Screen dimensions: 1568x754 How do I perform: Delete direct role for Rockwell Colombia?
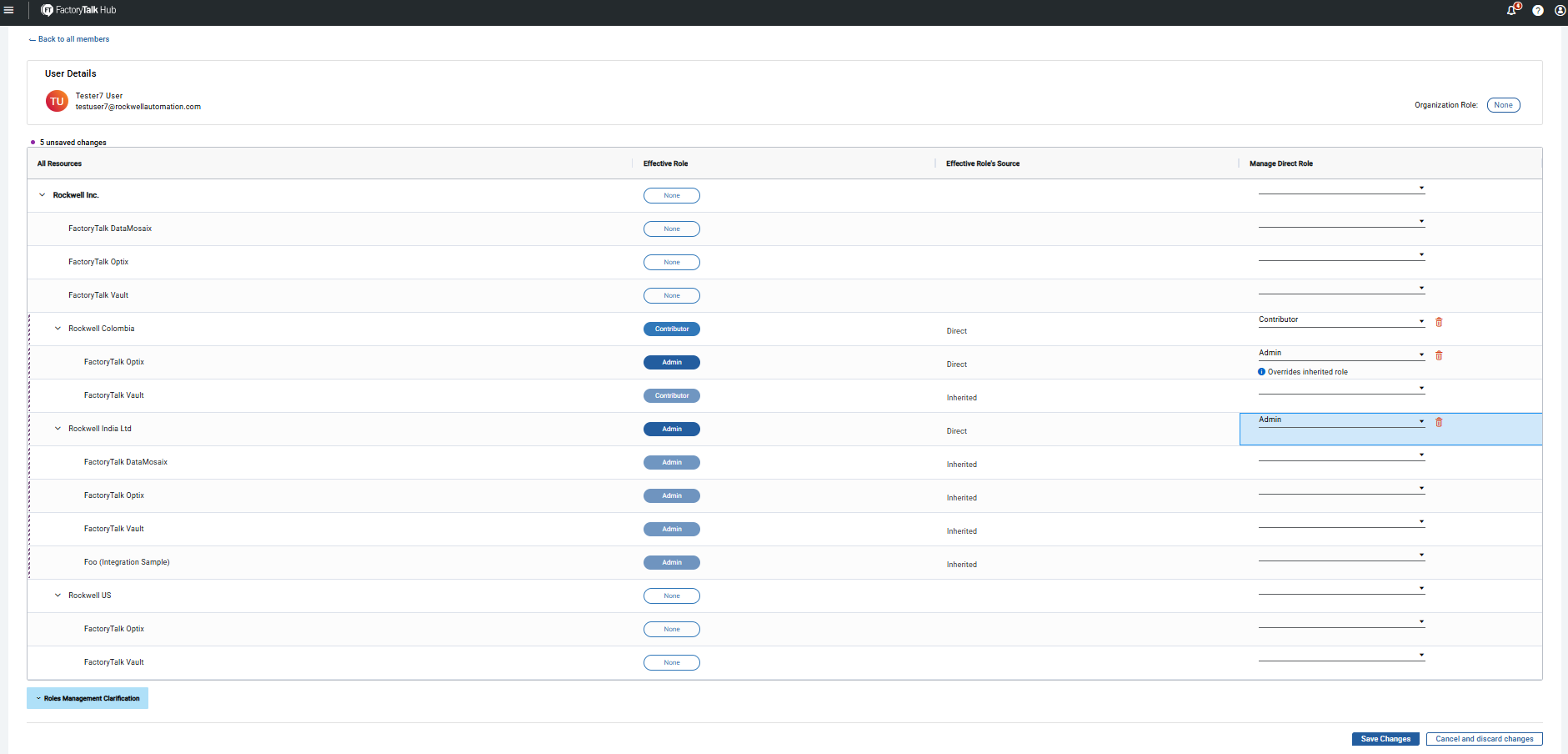click(1439, 322)
